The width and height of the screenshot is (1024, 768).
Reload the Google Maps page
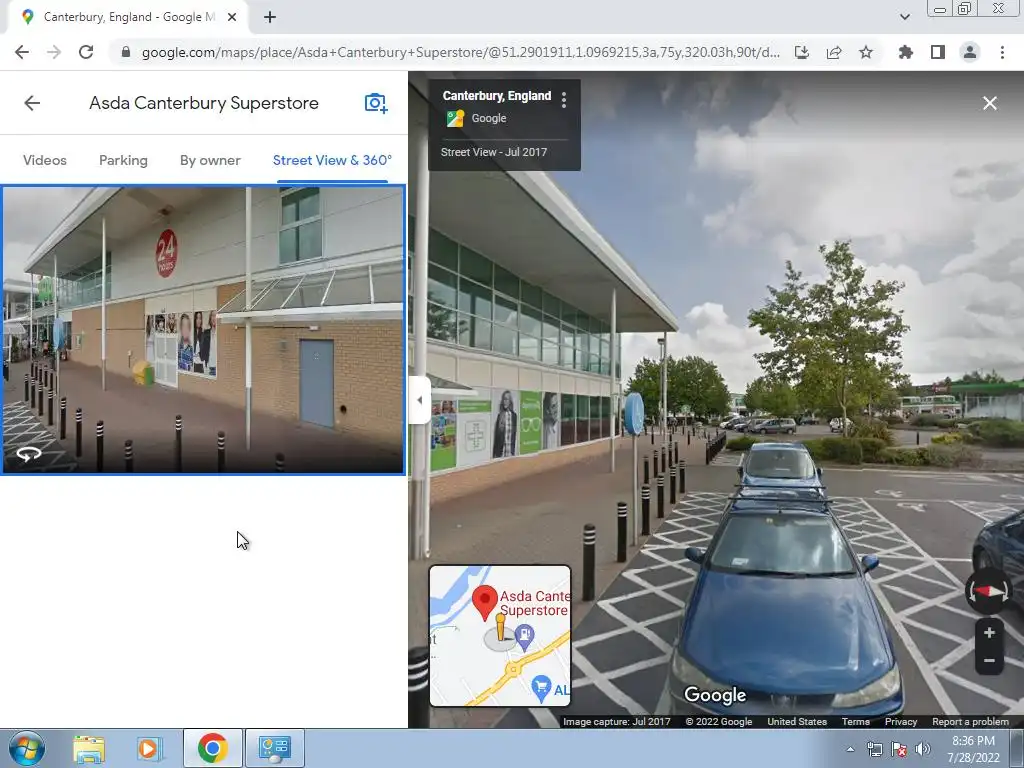coord(86,52)
